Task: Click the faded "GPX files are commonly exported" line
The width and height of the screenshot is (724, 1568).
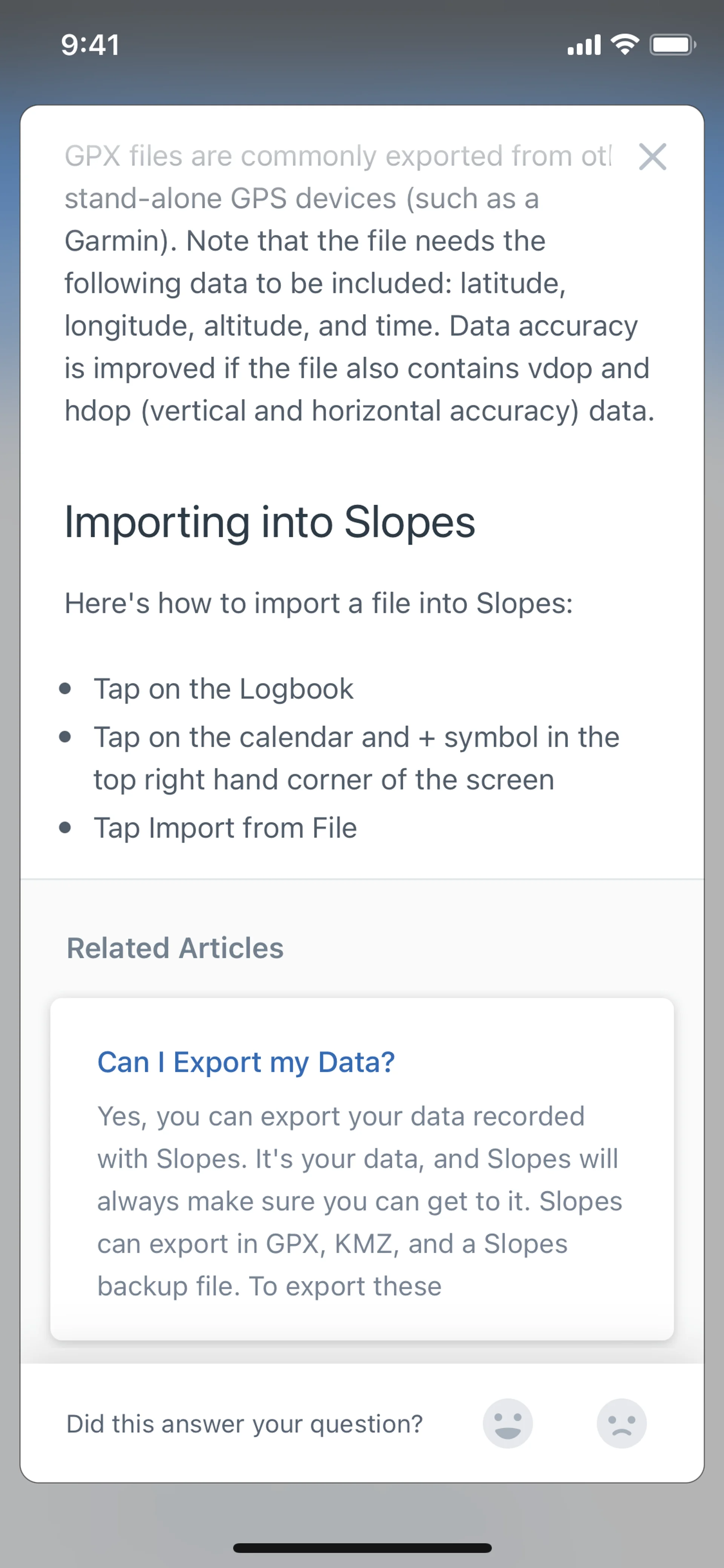Action: (337, 157)
